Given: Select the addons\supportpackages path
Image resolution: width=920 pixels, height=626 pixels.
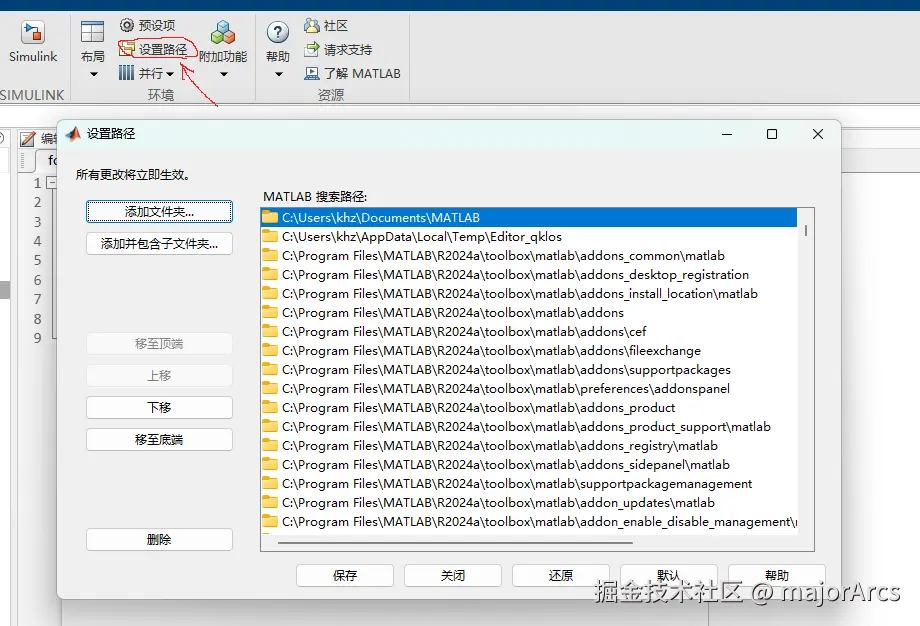Looking at the screenshot, I should pyautogui.click(x=529, y=370).
